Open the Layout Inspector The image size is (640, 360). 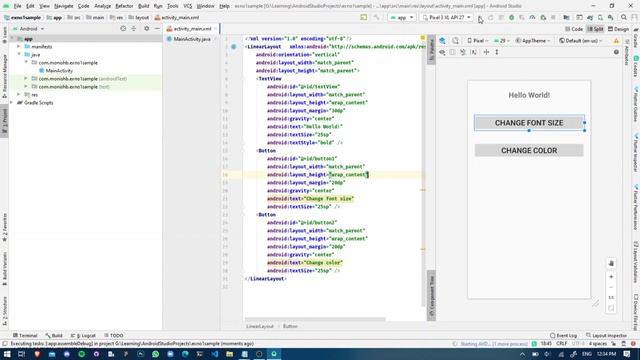[x=607, y=336]
